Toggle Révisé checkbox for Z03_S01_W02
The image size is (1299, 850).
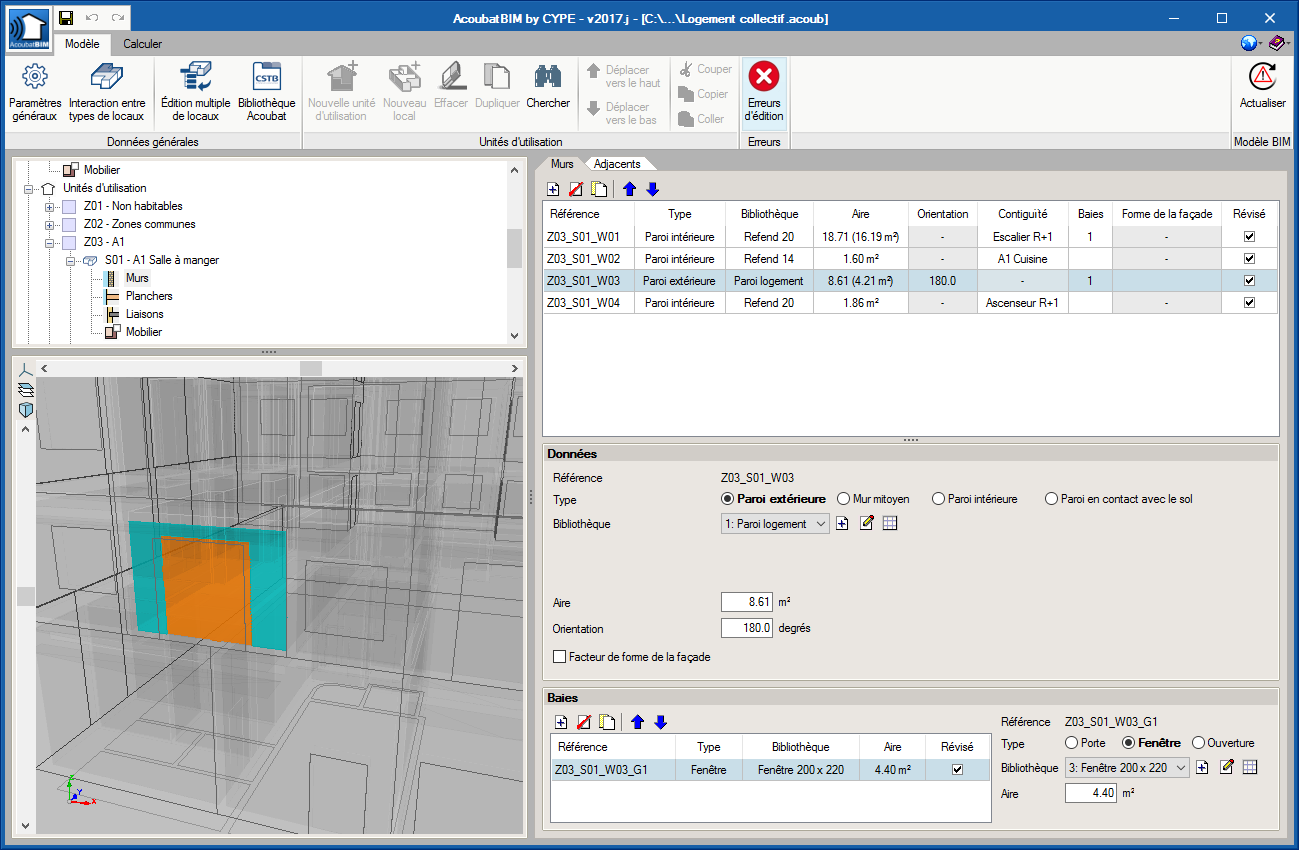1249,259
